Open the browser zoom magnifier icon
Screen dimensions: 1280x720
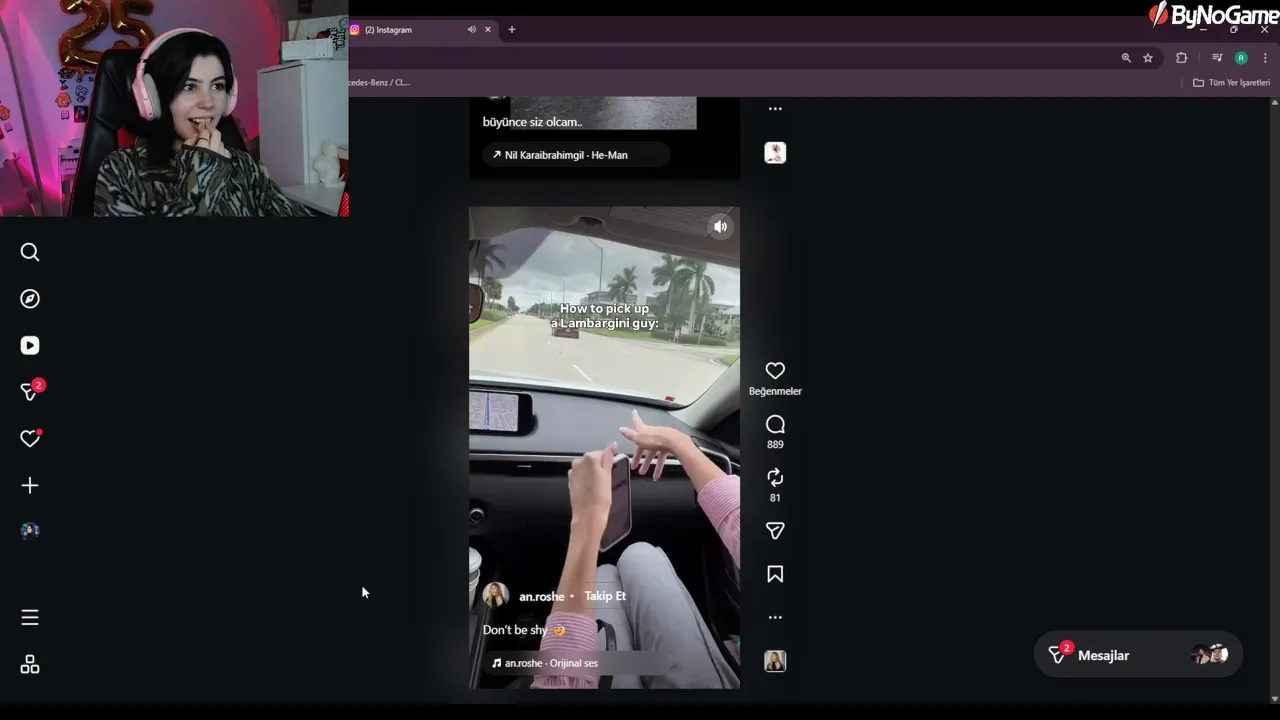click(1126, 58)
